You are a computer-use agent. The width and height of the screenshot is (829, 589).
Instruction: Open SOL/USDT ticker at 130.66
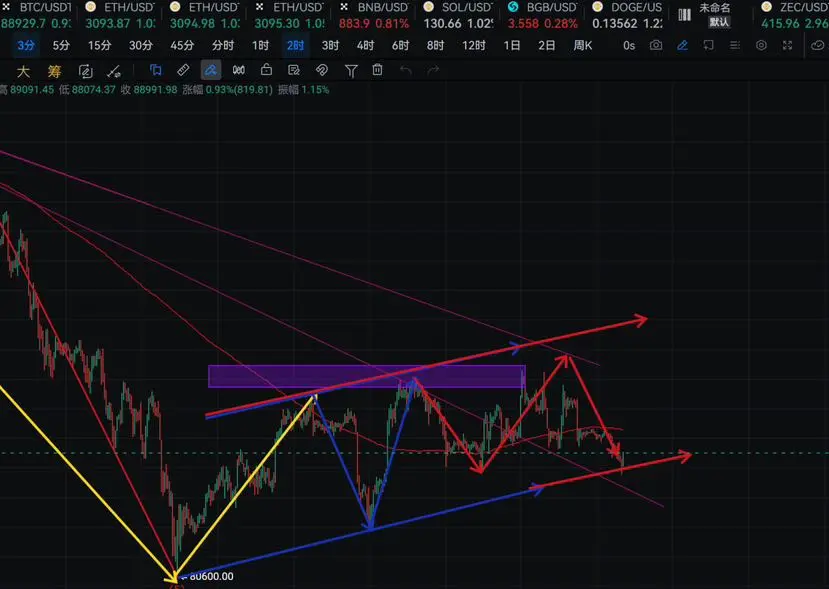click(458, 15)
